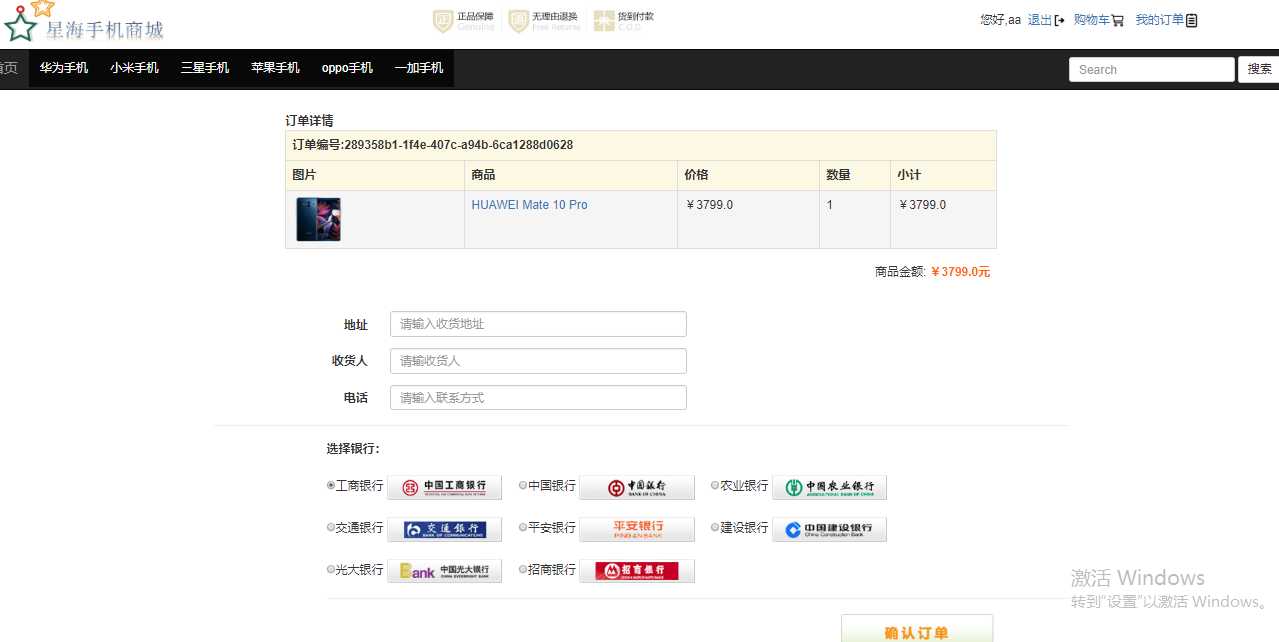Screen dimensions: 1279x642
Task: Select the 平安银行 radio button
Action: (x=523, y=527)
